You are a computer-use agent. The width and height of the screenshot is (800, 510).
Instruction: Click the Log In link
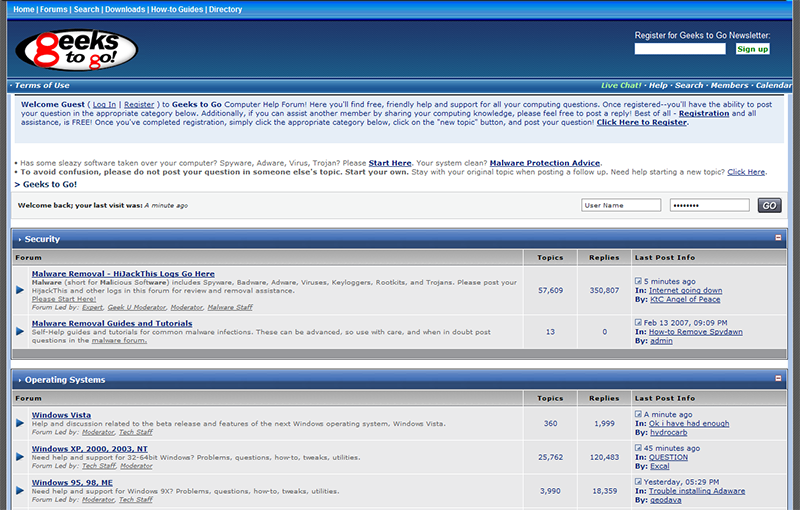coord(104,104)
